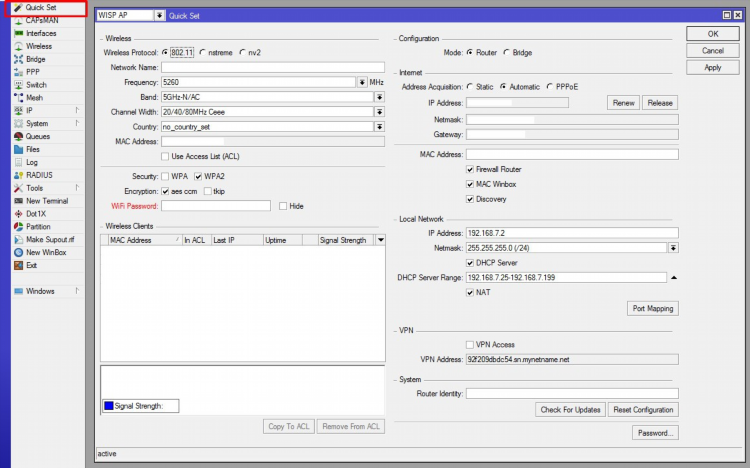
Task: Toggle Firewall Router checkbox
Action: [x=470, y=169]
